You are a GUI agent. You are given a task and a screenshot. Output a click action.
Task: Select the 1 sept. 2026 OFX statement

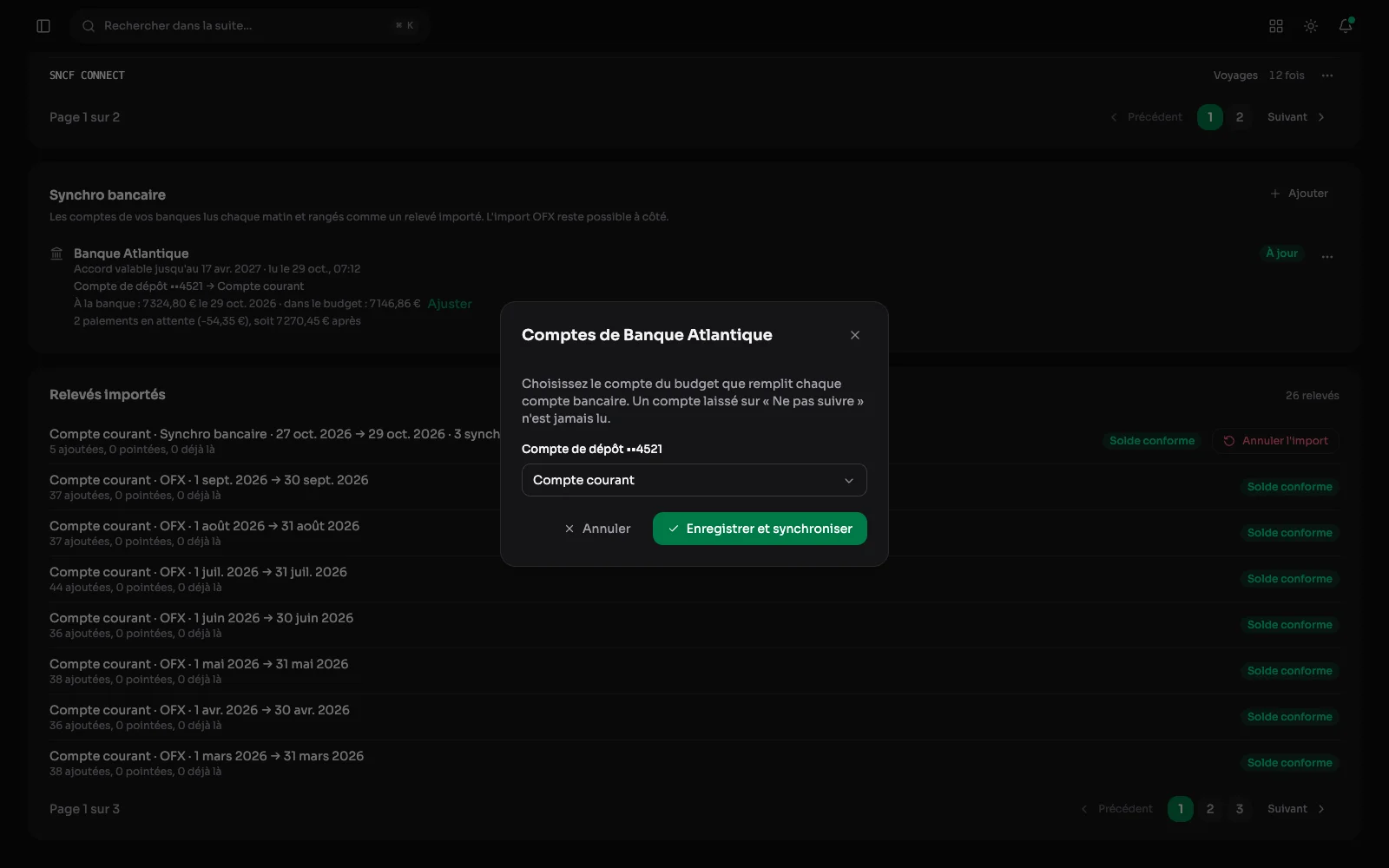click(694, 487)
